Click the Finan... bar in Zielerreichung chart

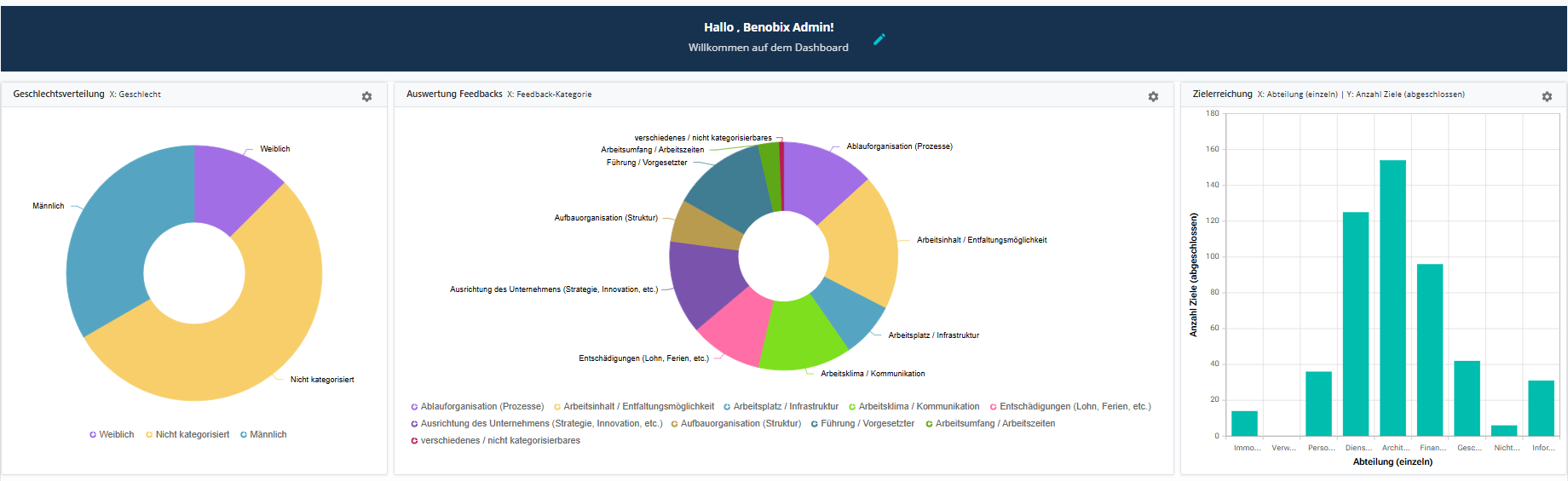pyautogui.click(x=1430, y=349)
